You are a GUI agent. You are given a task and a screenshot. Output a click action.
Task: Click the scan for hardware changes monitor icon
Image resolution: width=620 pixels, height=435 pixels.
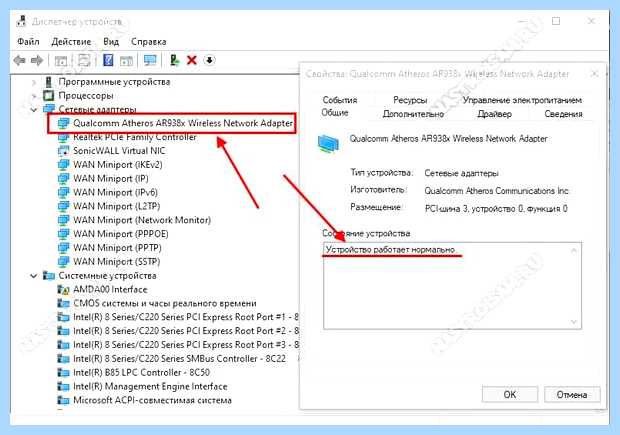[150, 60]
